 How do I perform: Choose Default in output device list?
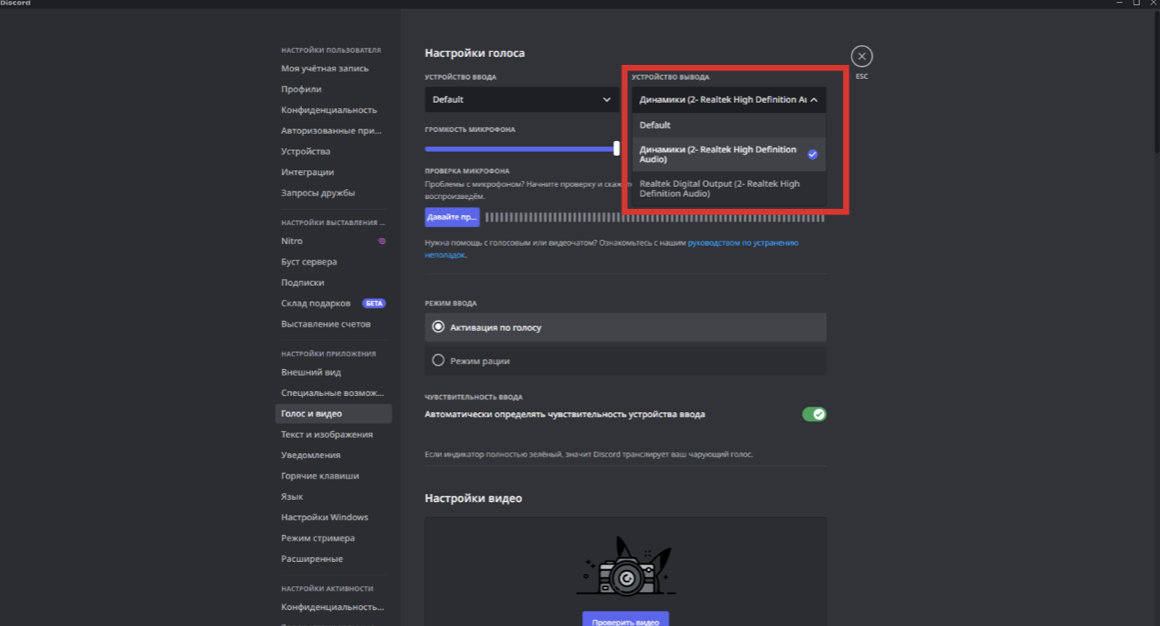pyautogui.click(x=729, y=125)
